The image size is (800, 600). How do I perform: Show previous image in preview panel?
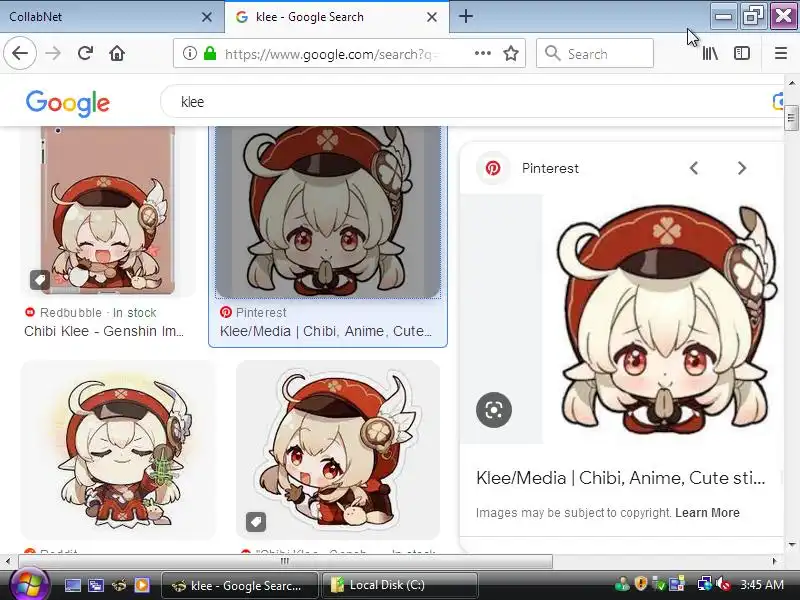click(x=694, y=168)
